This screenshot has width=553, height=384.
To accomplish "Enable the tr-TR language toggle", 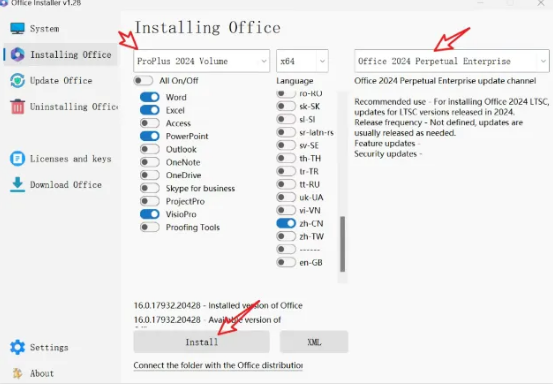I will pyautogui.click(x=286, y=171).
